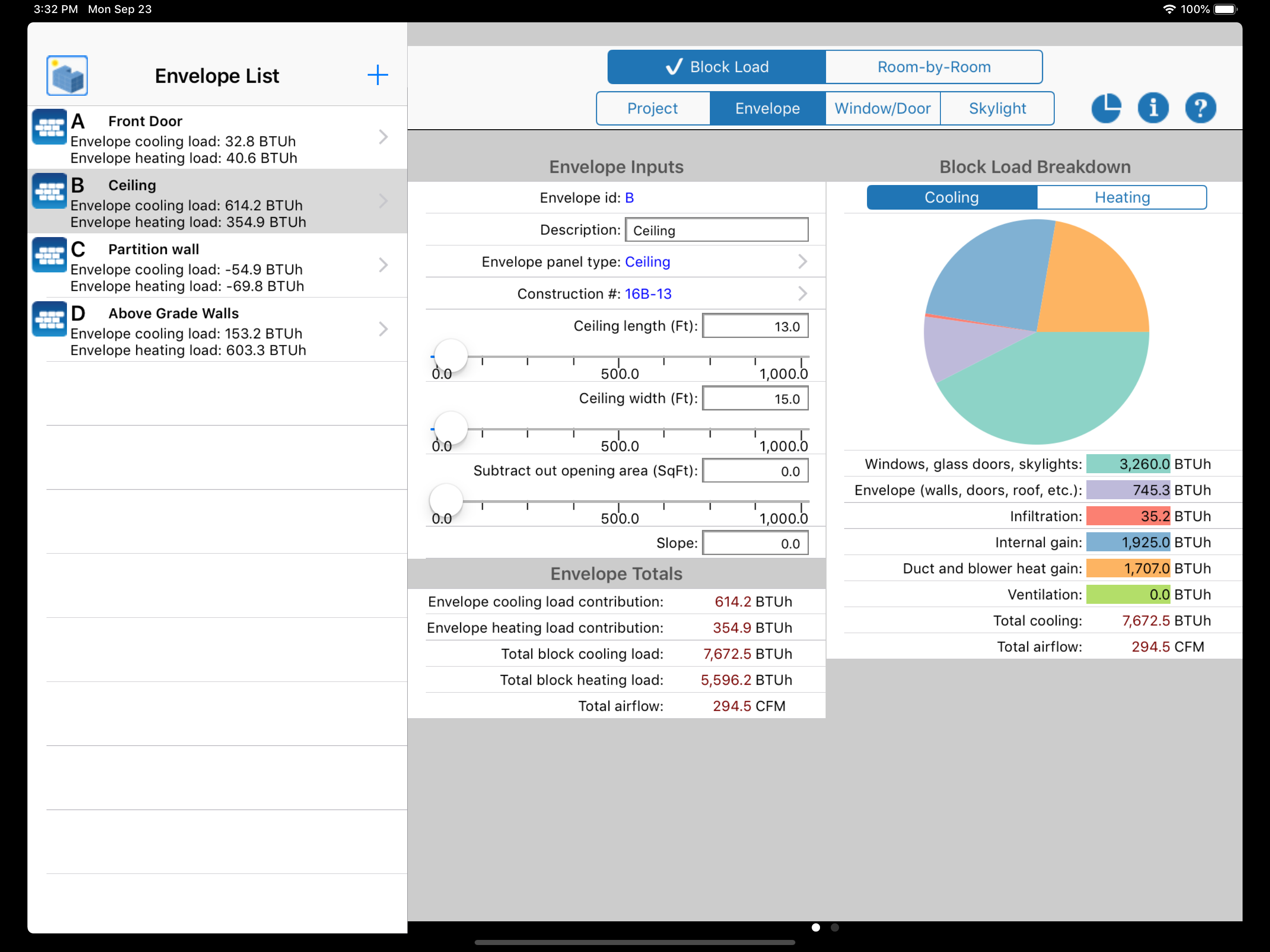Click the Front Door brick wall icon
This screenshot has width=1270, height=952.
point(49,127)
